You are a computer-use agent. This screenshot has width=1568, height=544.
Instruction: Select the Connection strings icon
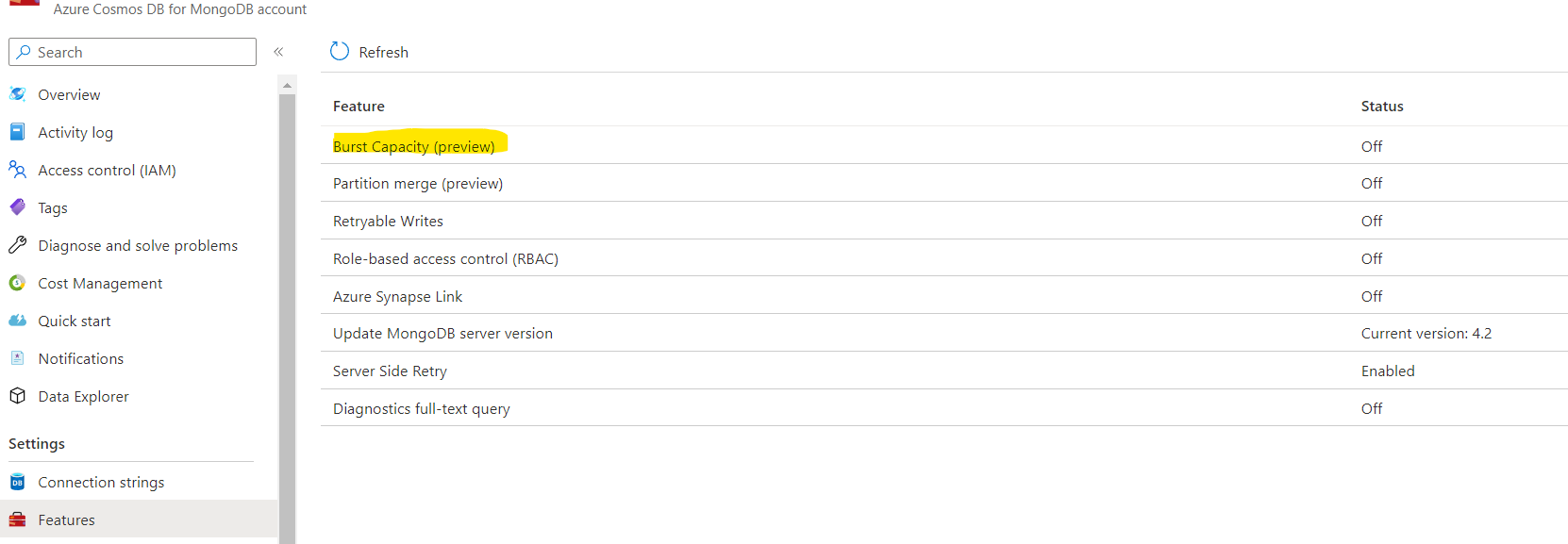pos(17,481)
